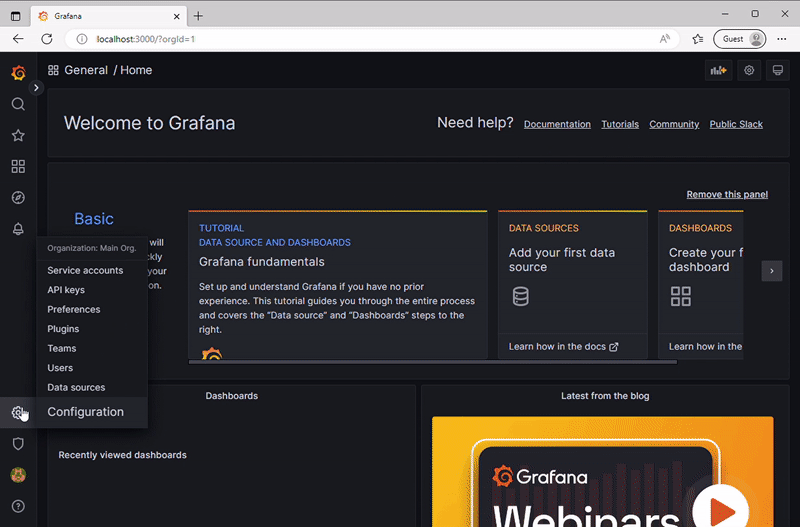The width and height of the screenshot is (800, 527).
Task: Open the Help question mark icon
Action: [18, 506]
